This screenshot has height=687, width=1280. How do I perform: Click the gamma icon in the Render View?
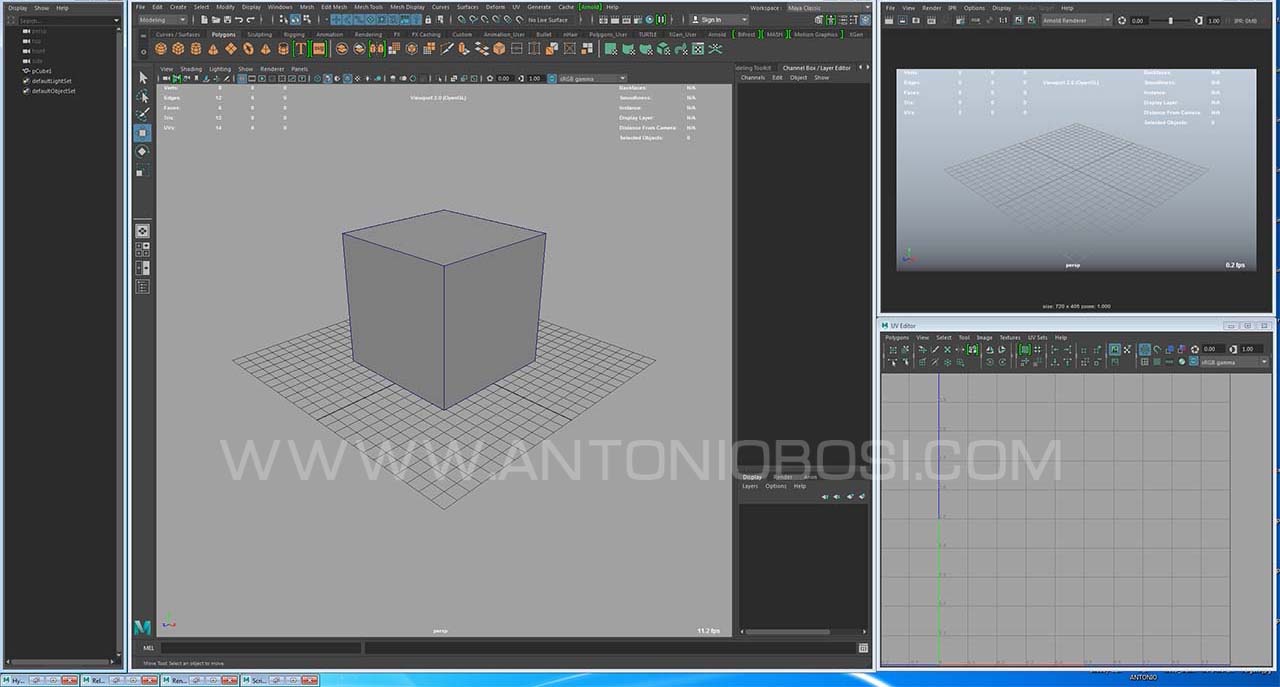tap(1199, 20)
